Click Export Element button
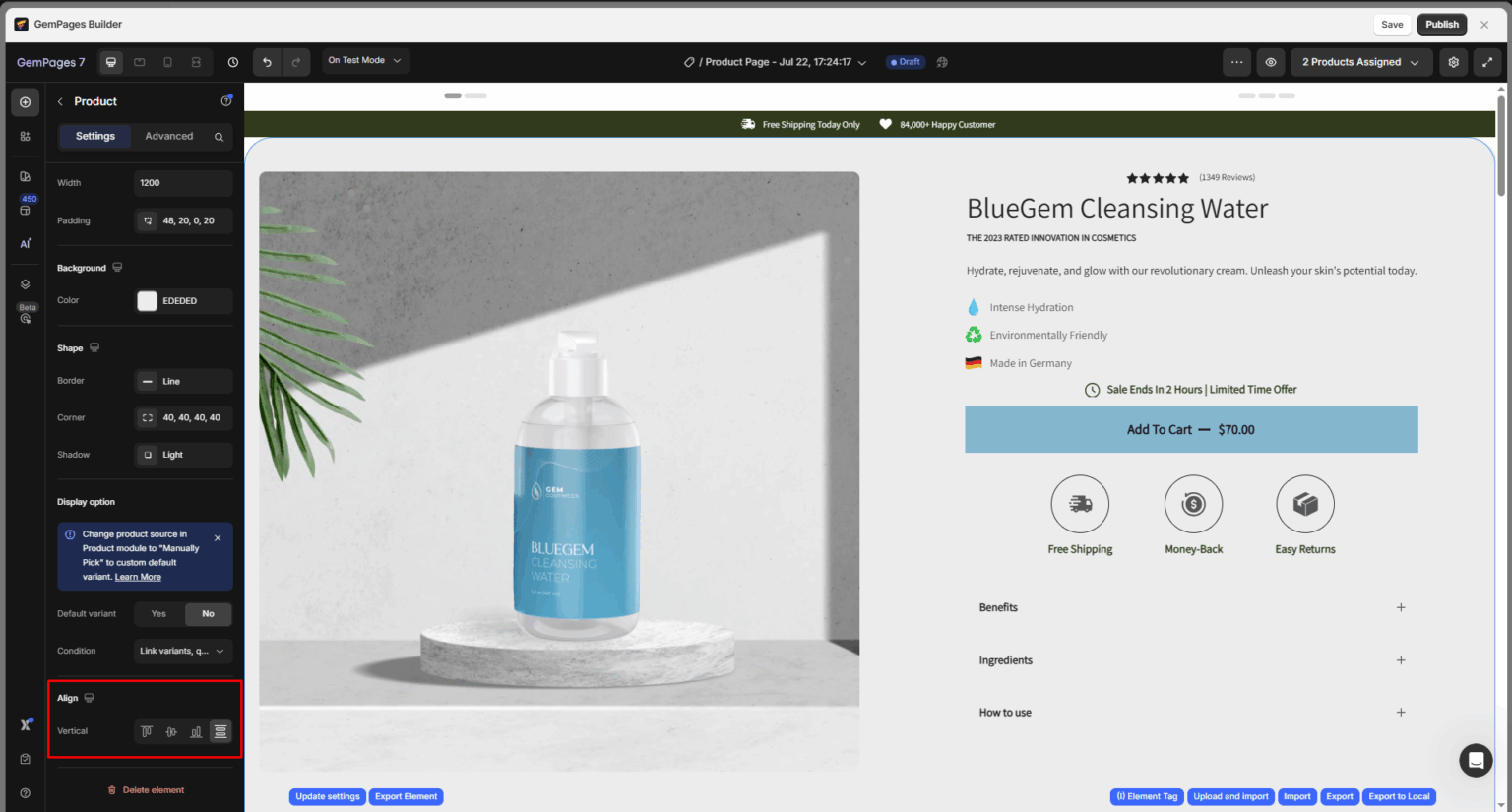Image resolution: width=1512 pixels, height=812 pixels. (x=407, y=797)
